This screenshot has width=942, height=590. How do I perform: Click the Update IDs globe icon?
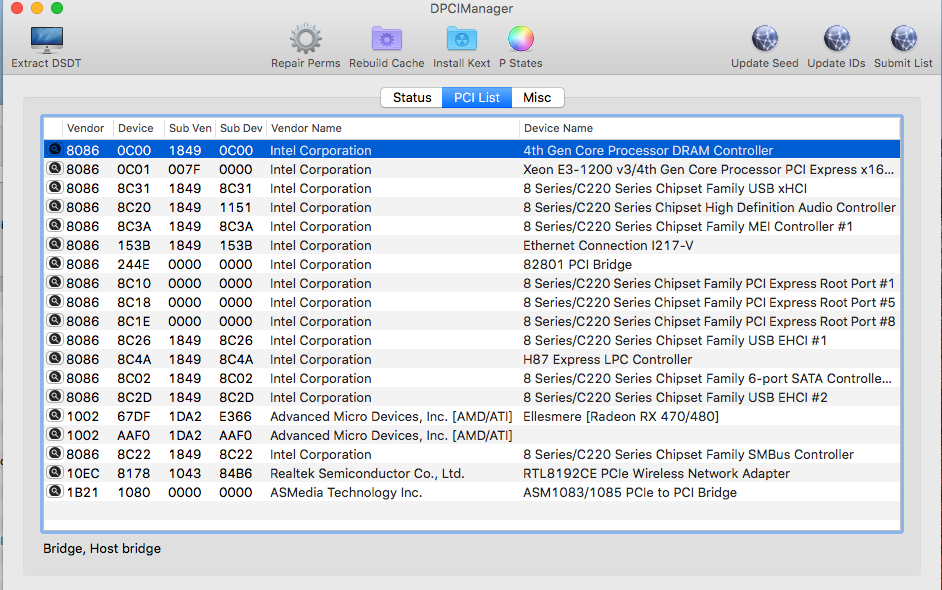tap(836, 39)
